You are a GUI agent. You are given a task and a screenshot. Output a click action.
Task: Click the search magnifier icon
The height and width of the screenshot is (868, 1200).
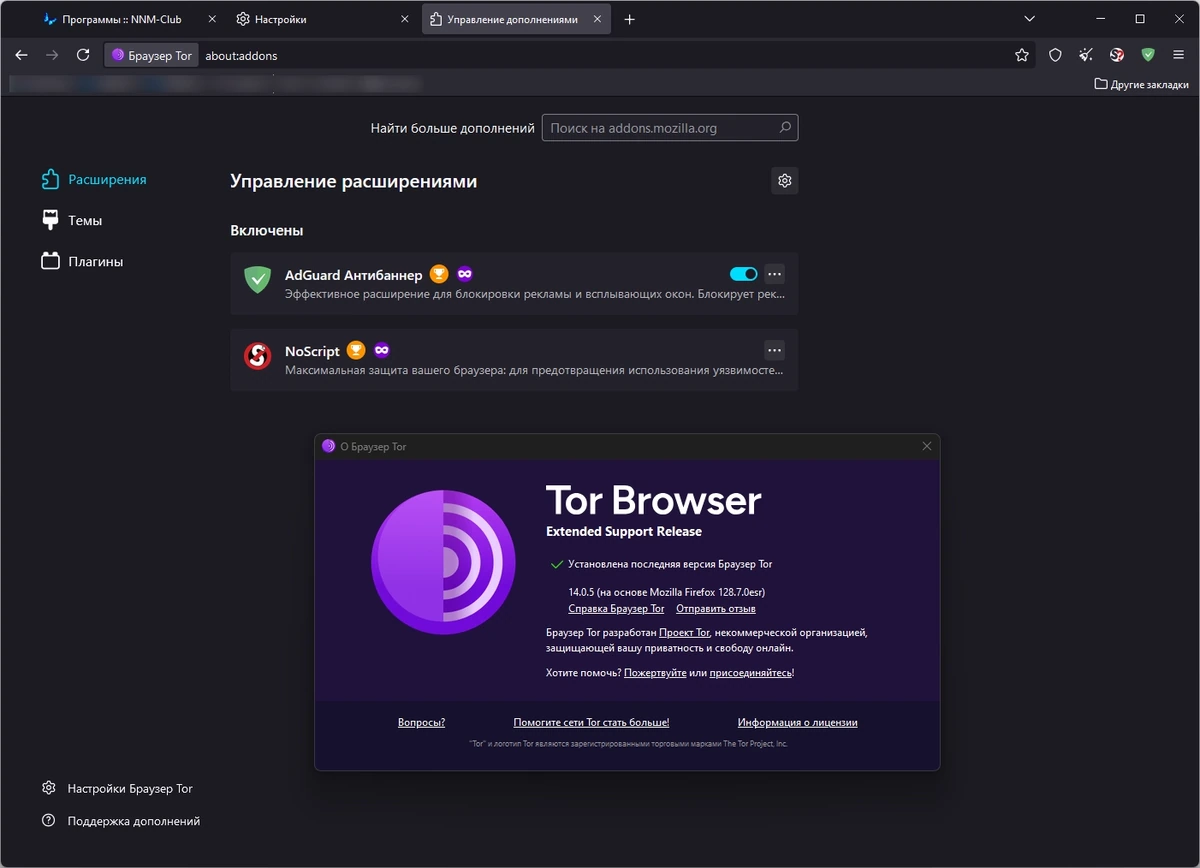tap(785, 128)
